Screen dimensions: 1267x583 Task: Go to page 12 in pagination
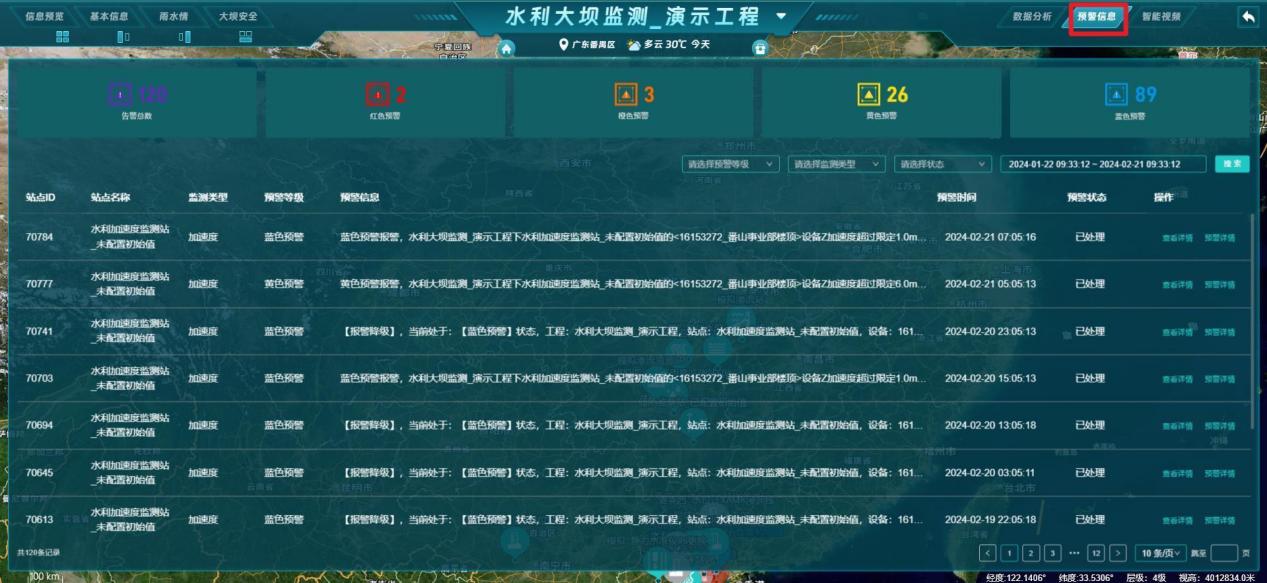(x=1094, y=553)
